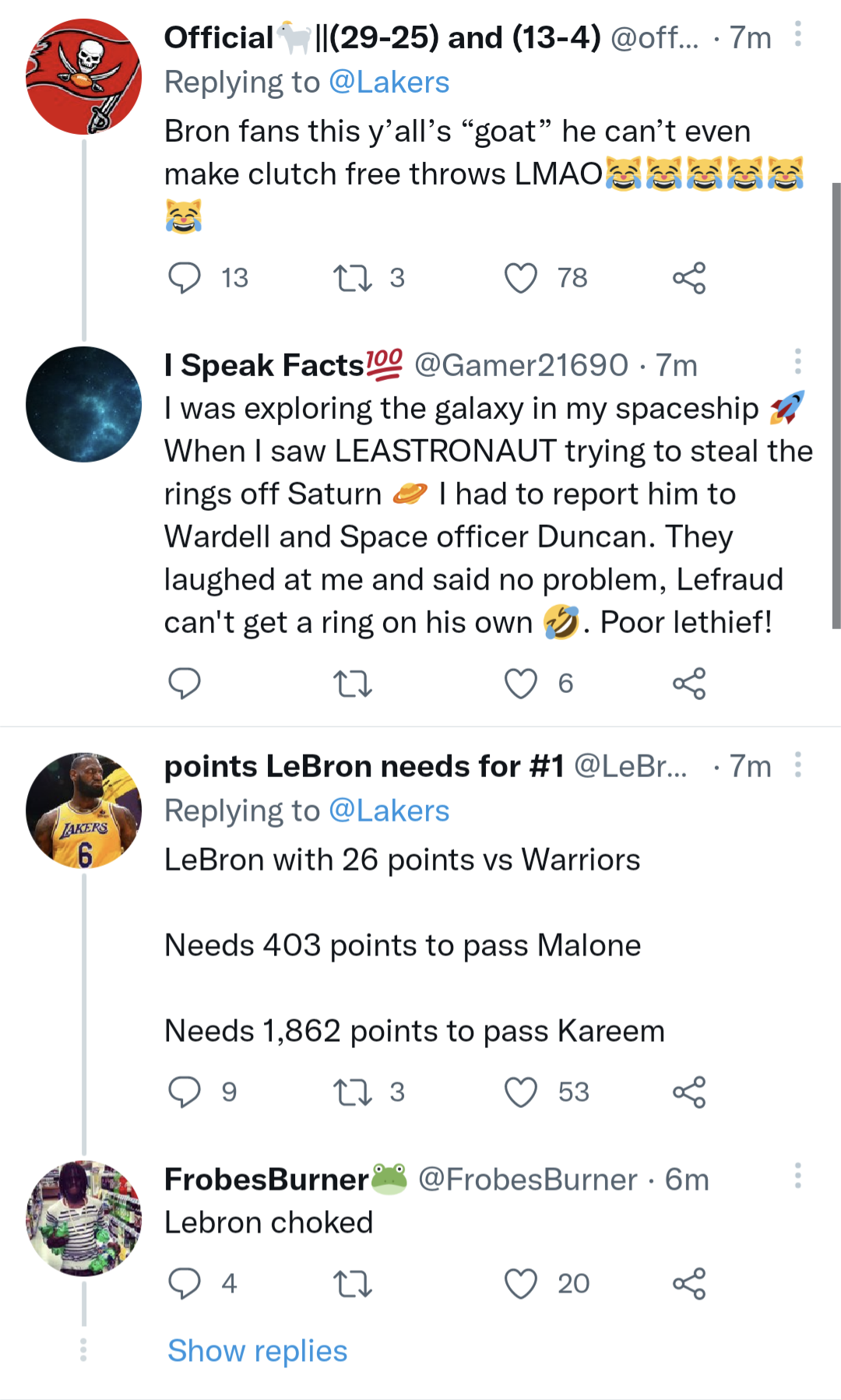
Task: Show replies at the bottom
Action: point(255,1350)
